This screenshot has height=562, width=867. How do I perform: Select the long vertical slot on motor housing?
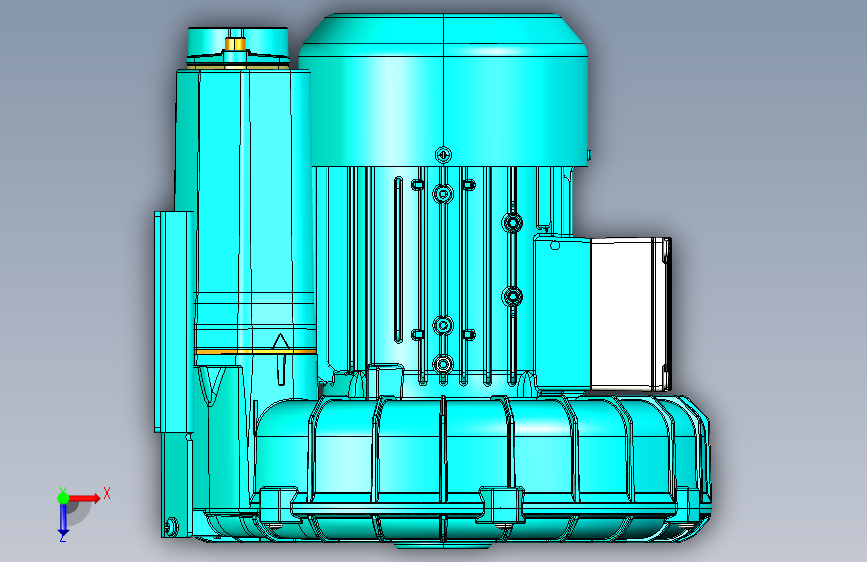[398, 259]
